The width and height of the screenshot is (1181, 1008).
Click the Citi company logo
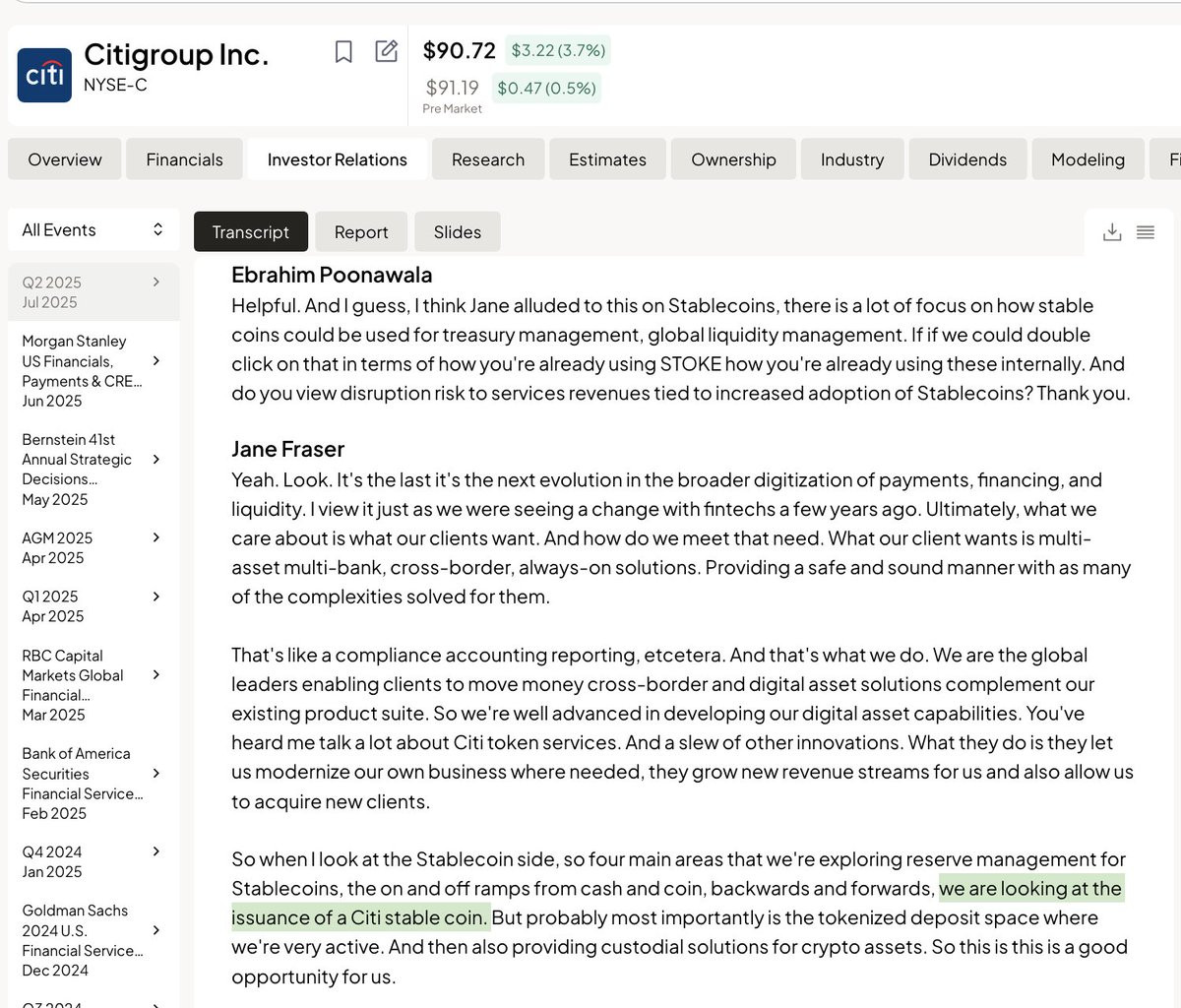pos(44,75)
